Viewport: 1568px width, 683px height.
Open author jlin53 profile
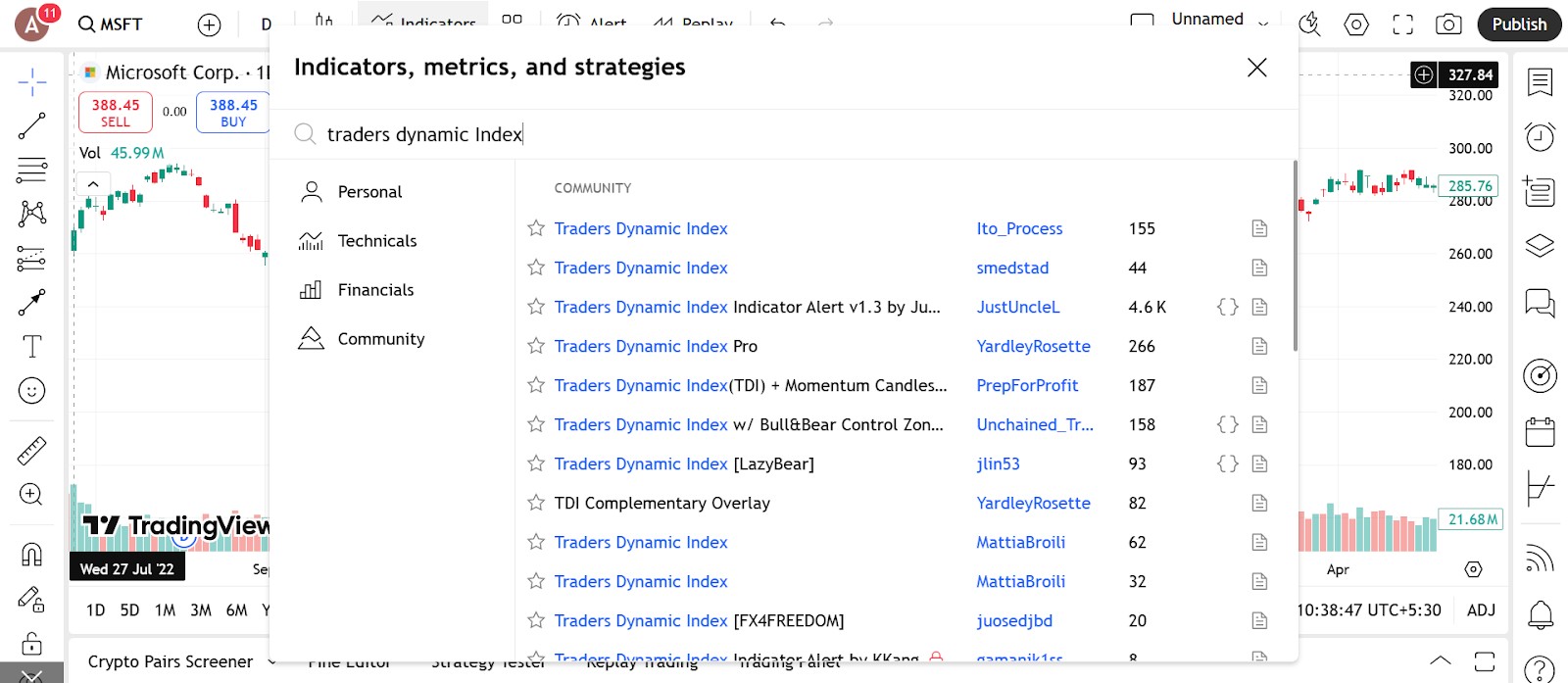pos(998,463)
